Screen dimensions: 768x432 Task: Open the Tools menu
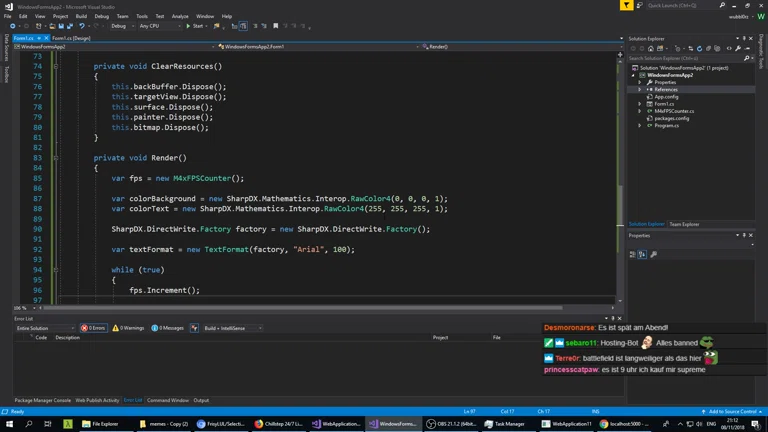tap(142, 16)
